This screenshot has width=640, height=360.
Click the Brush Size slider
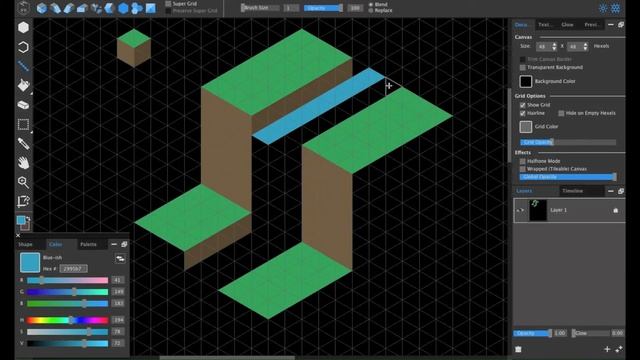260,8
